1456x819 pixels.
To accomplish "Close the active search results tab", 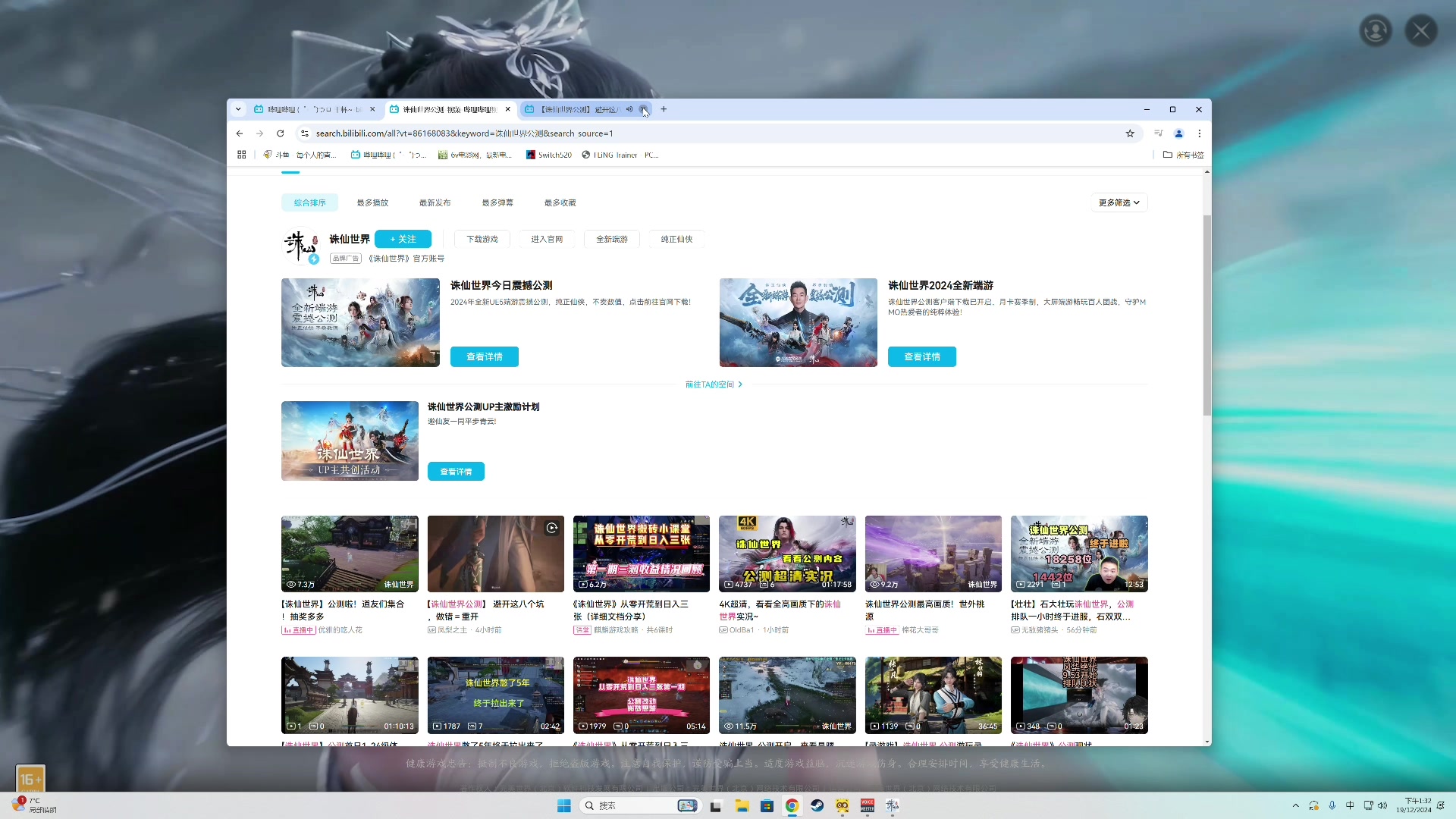I will coord(508,109).
